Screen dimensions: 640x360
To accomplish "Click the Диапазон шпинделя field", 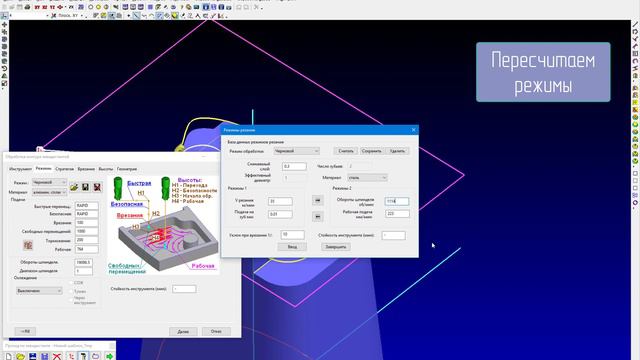I will [x=83, y=271].
